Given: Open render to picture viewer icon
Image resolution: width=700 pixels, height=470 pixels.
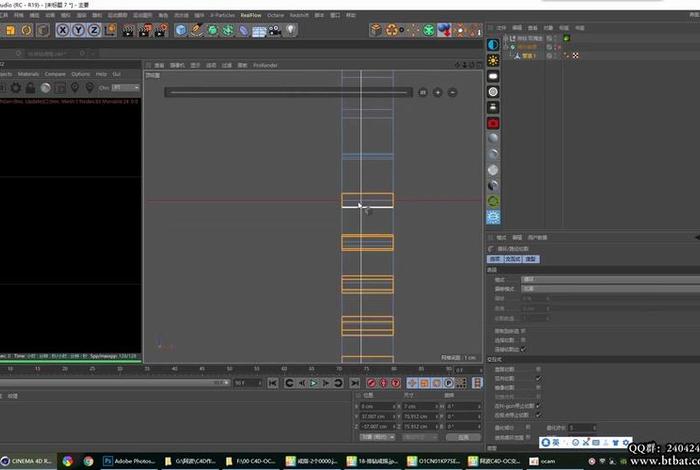Looking at the screenshot, I should tap(145, 30).
